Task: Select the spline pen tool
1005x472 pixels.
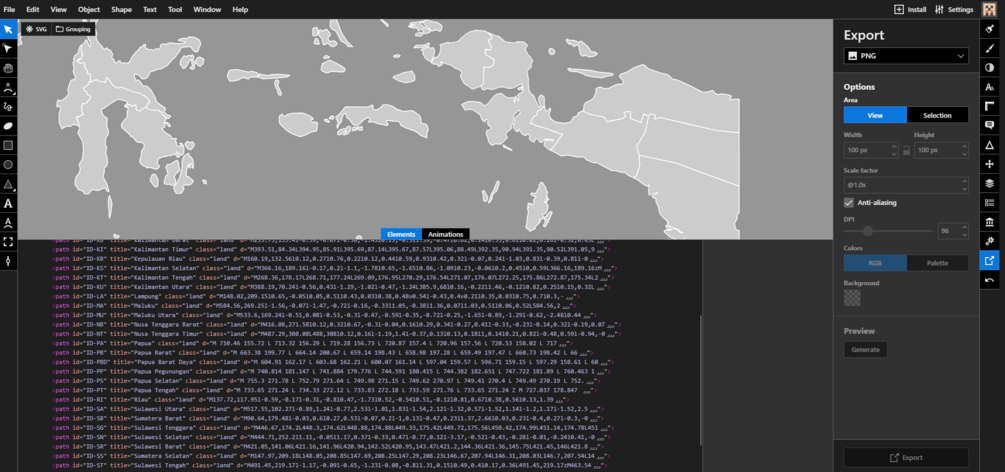Action: 8,87
